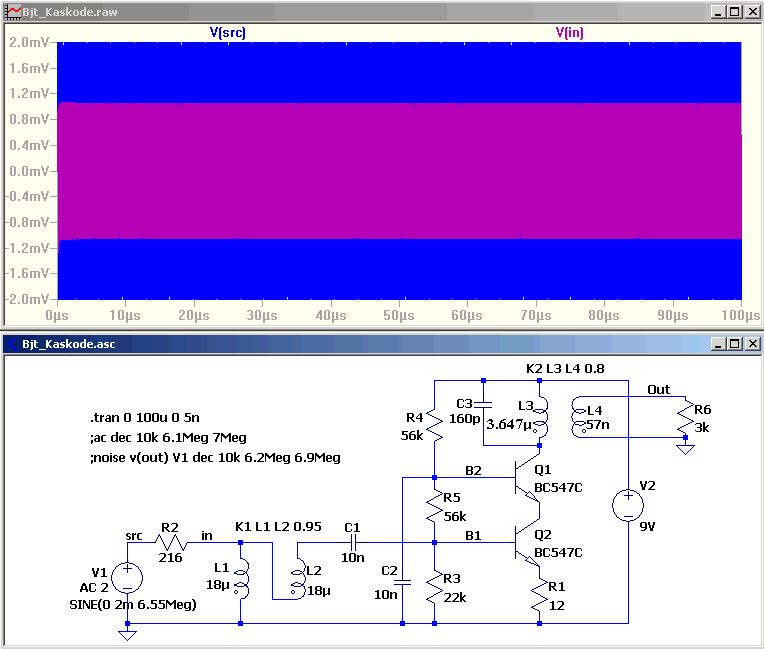
Task: Click the 50µs mark on time axis
Action: click(399, 315)
